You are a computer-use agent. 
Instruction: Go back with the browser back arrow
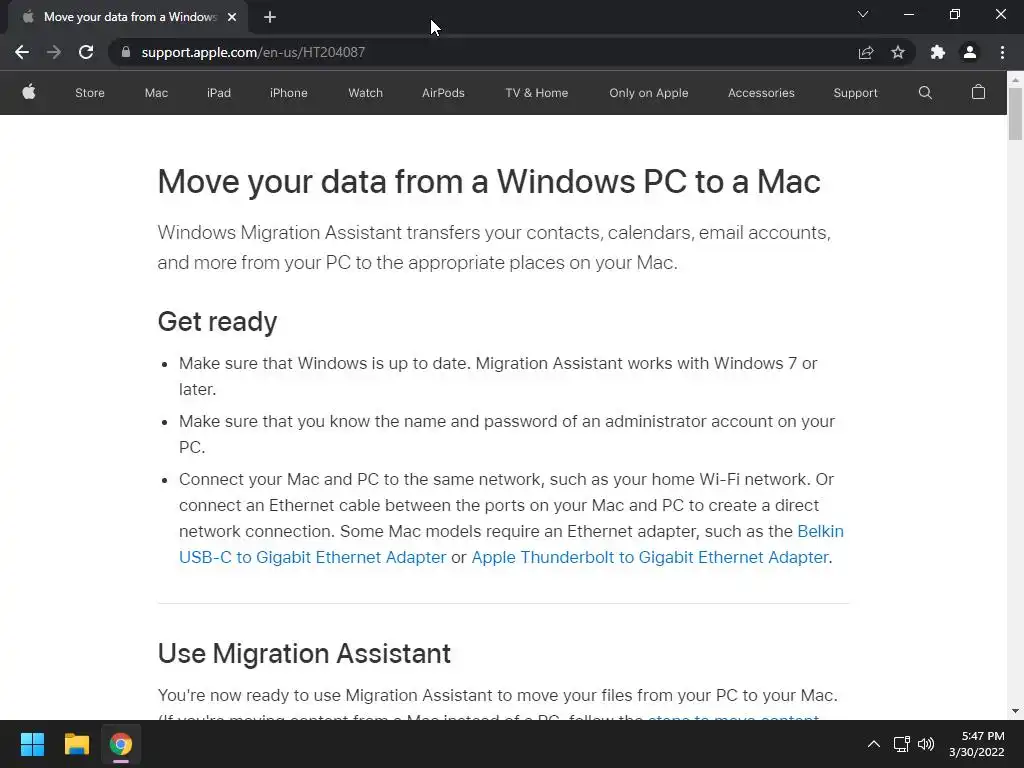coord(22,52)
